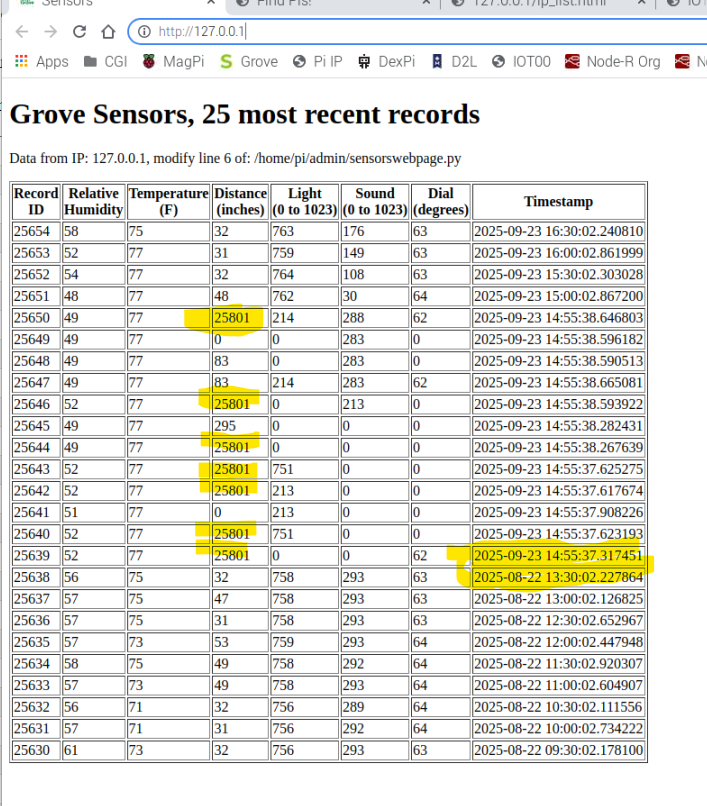Click the Timestamp column header
Viewport: 707px width, 806px height.
click(558, 201)
